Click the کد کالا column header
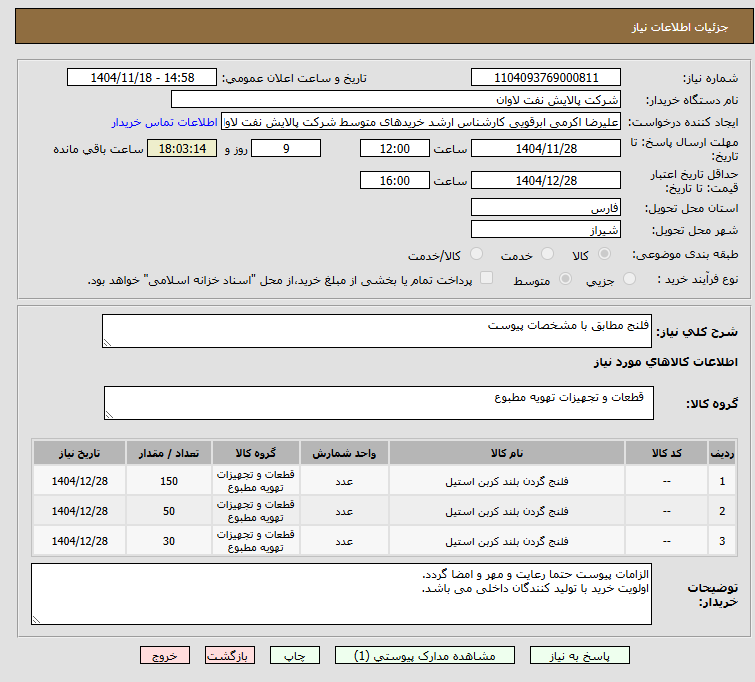This screenshot has width=755, height=682. click(x=666, y=453)
